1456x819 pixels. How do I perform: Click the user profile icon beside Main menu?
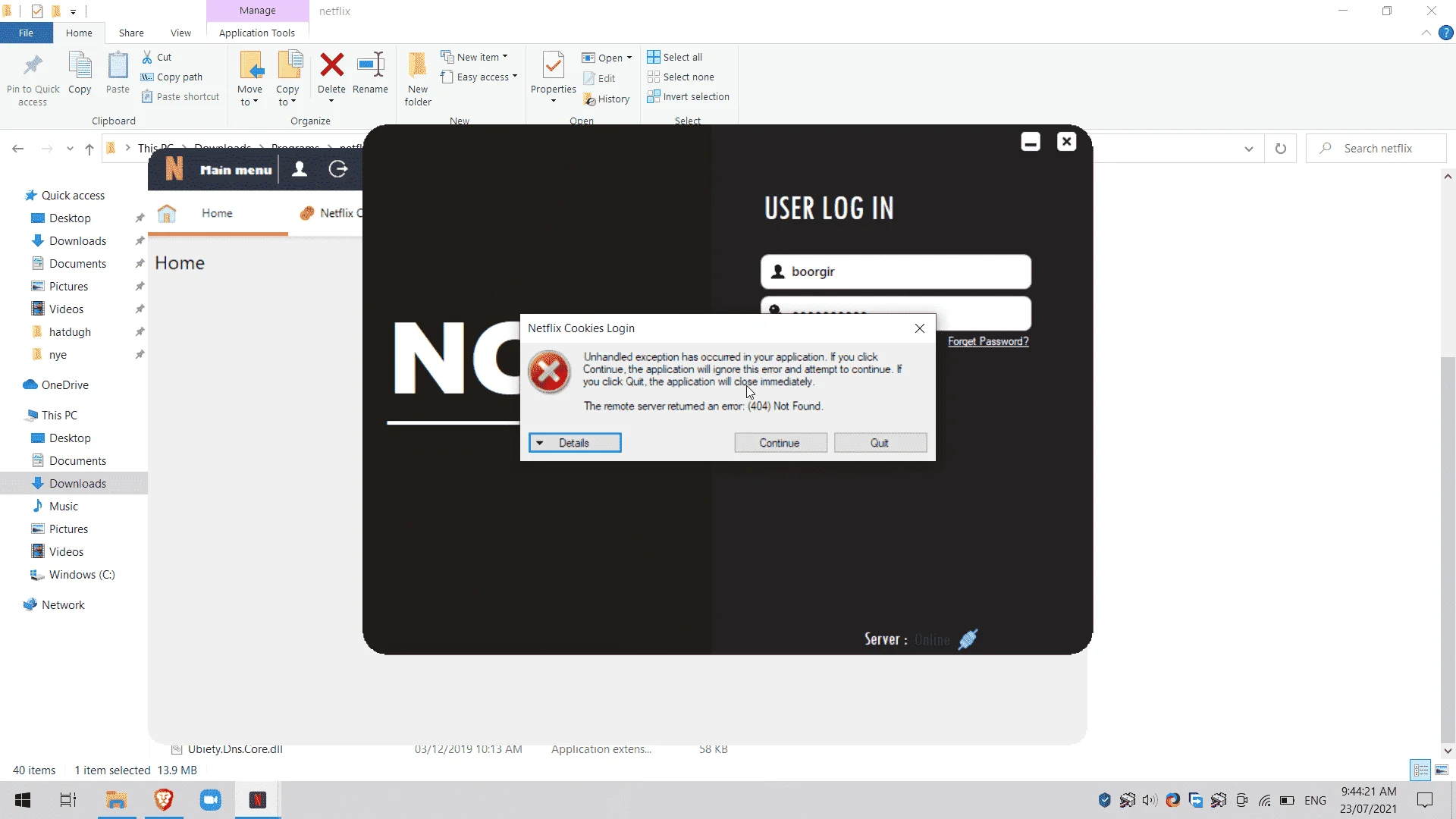pos(300,169)
